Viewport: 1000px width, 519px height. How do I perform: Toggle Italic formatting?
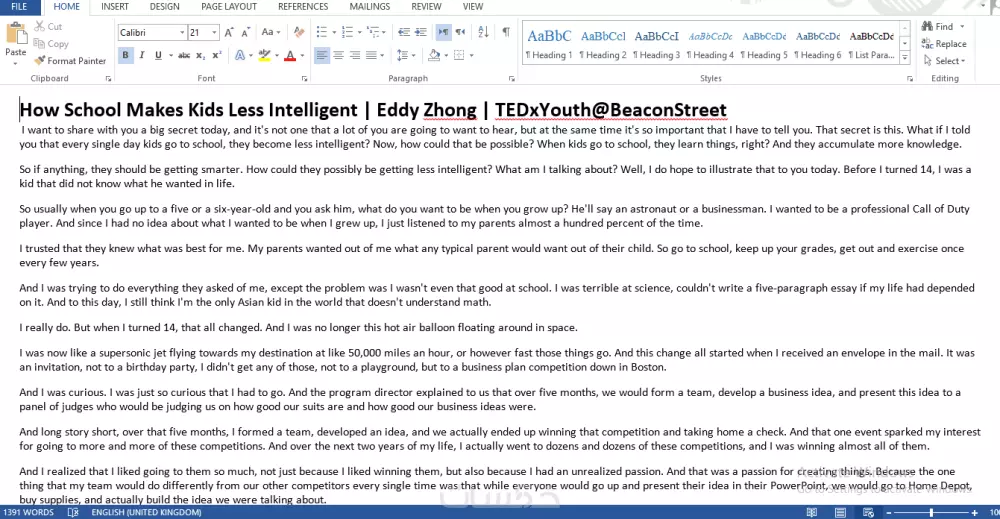pyautogui.click(x=142, y=56)
